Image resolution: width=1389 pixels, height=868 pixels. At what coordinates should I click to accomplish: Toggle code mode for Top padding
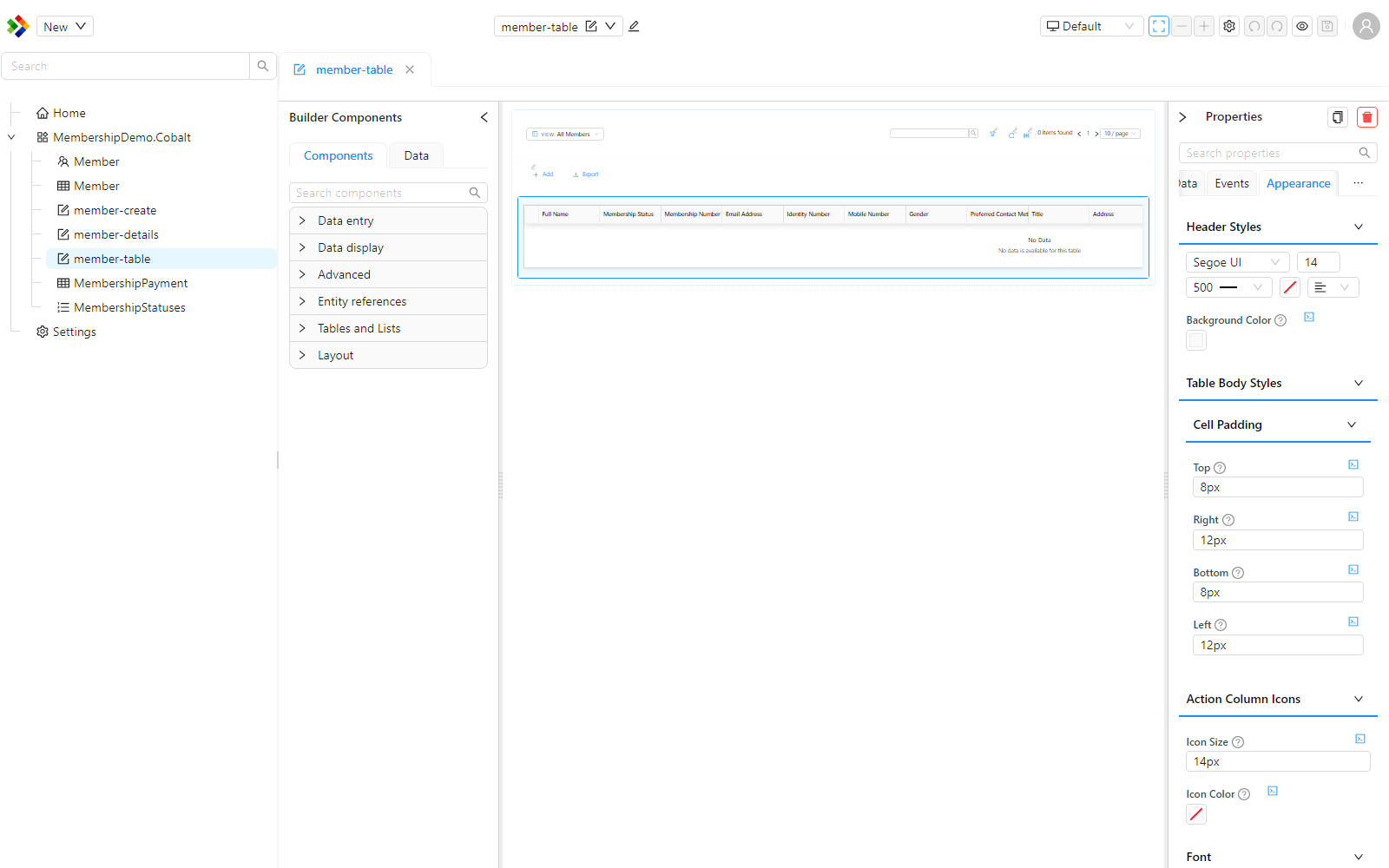[1353, 464]
